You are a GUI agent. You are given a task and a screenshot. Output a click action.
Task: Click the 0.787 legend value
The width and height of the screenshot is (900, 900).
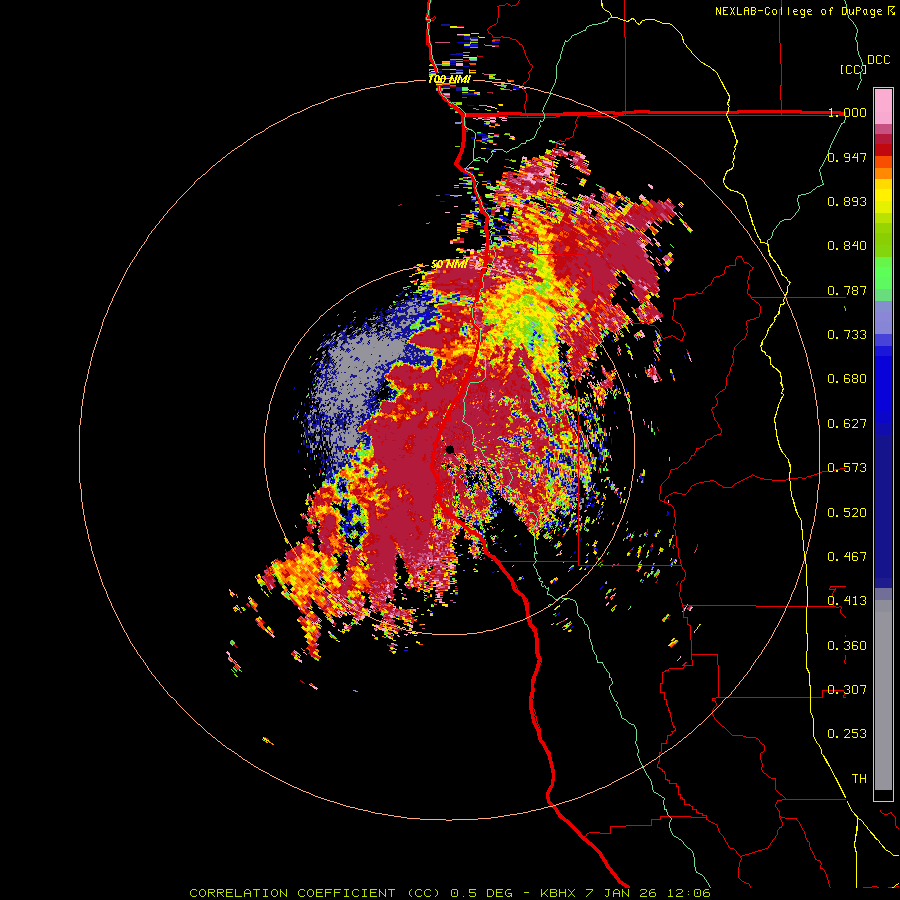coord(847,290)
